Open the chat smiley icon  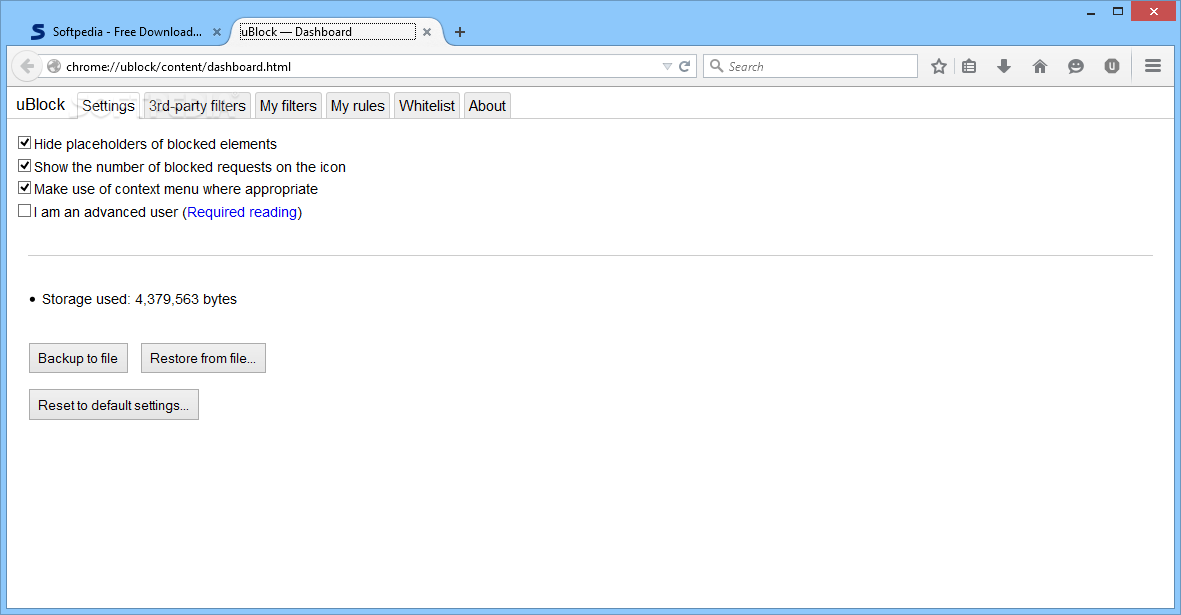[1076, 66]
